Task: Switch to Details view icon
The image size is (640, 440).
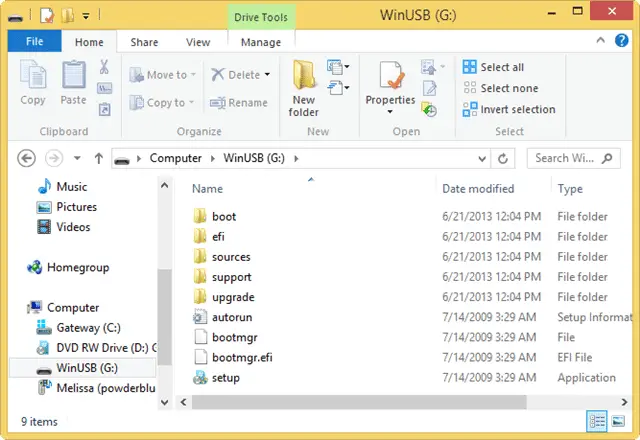Action: [x=597, y=421]
